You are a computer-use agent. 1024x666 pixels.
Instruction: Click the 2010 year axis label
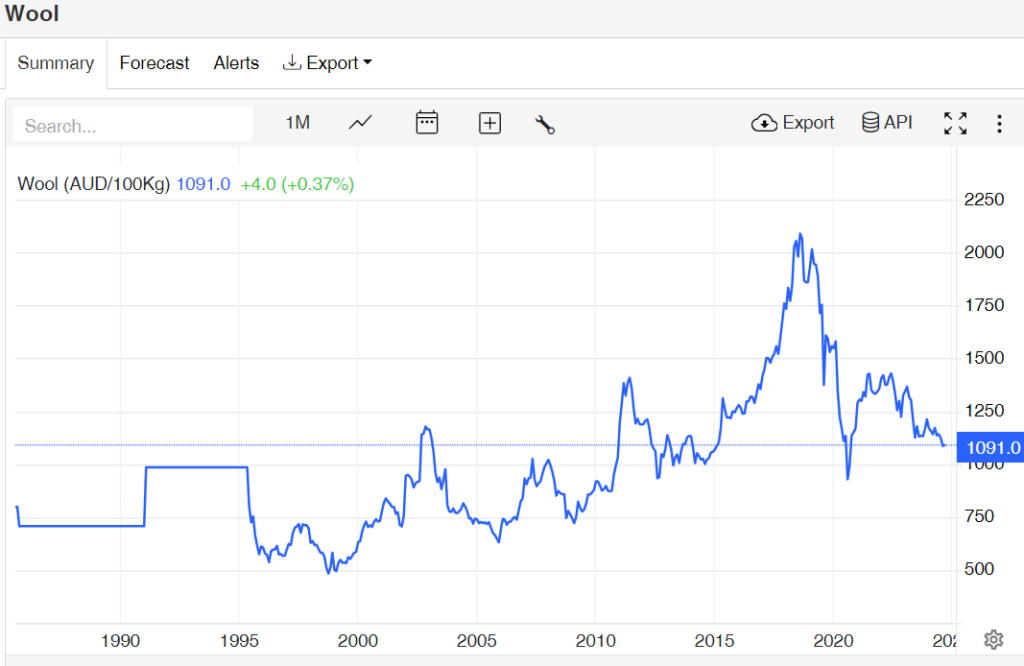click(x=596, y=641)
